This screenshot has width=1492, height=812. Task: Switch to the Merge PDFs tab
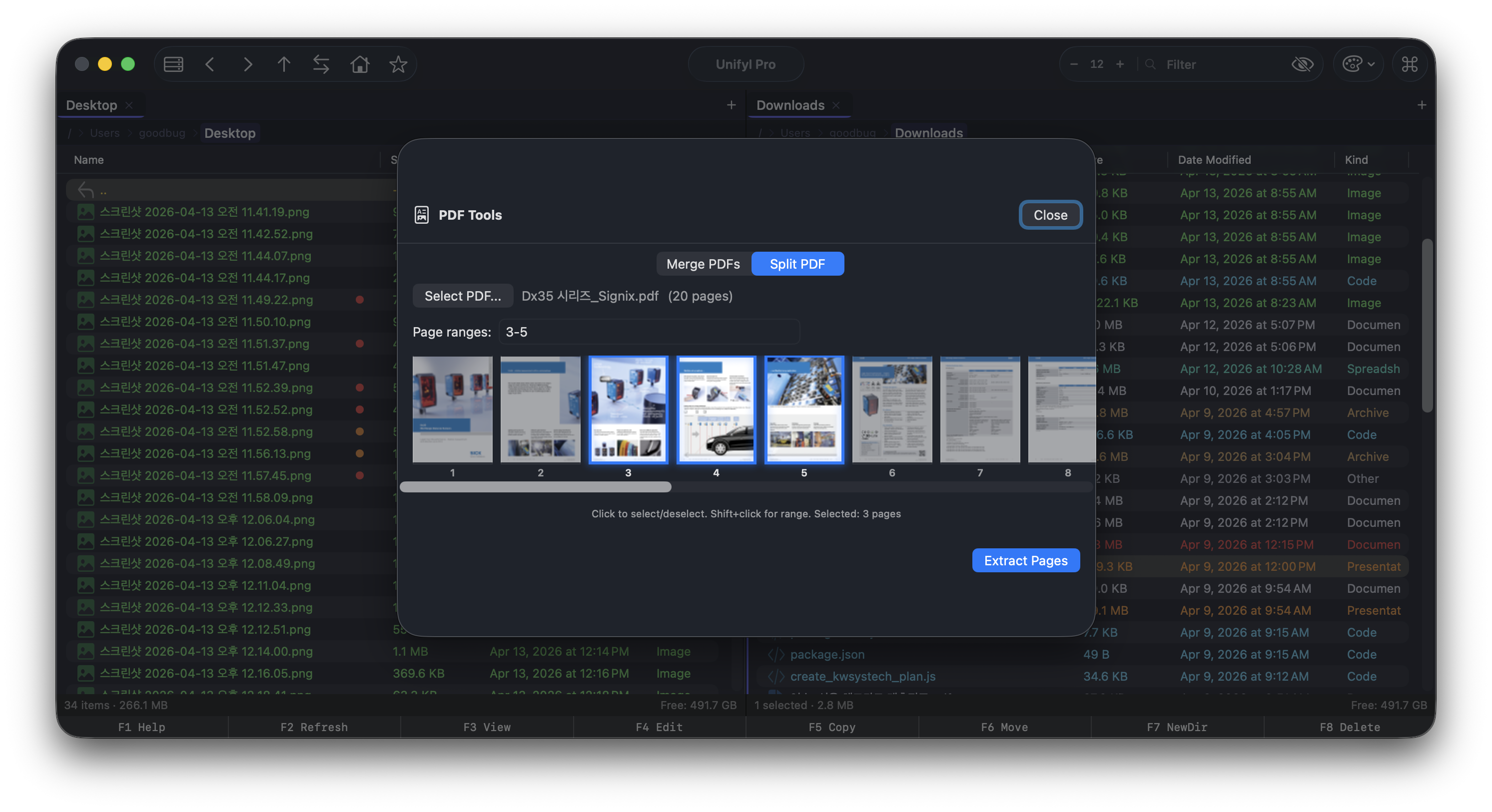pos(703,264)
